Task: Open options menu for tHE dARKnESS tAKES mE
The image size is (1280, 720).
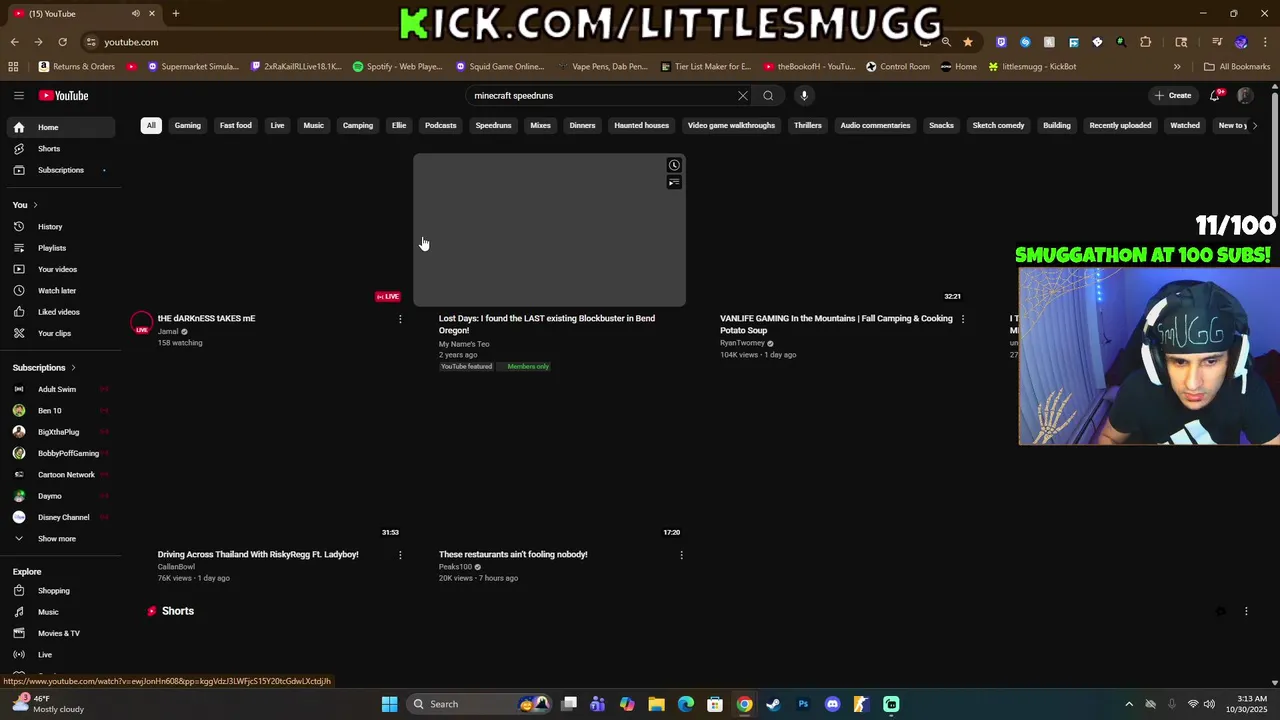Action: tap(400, 319)
